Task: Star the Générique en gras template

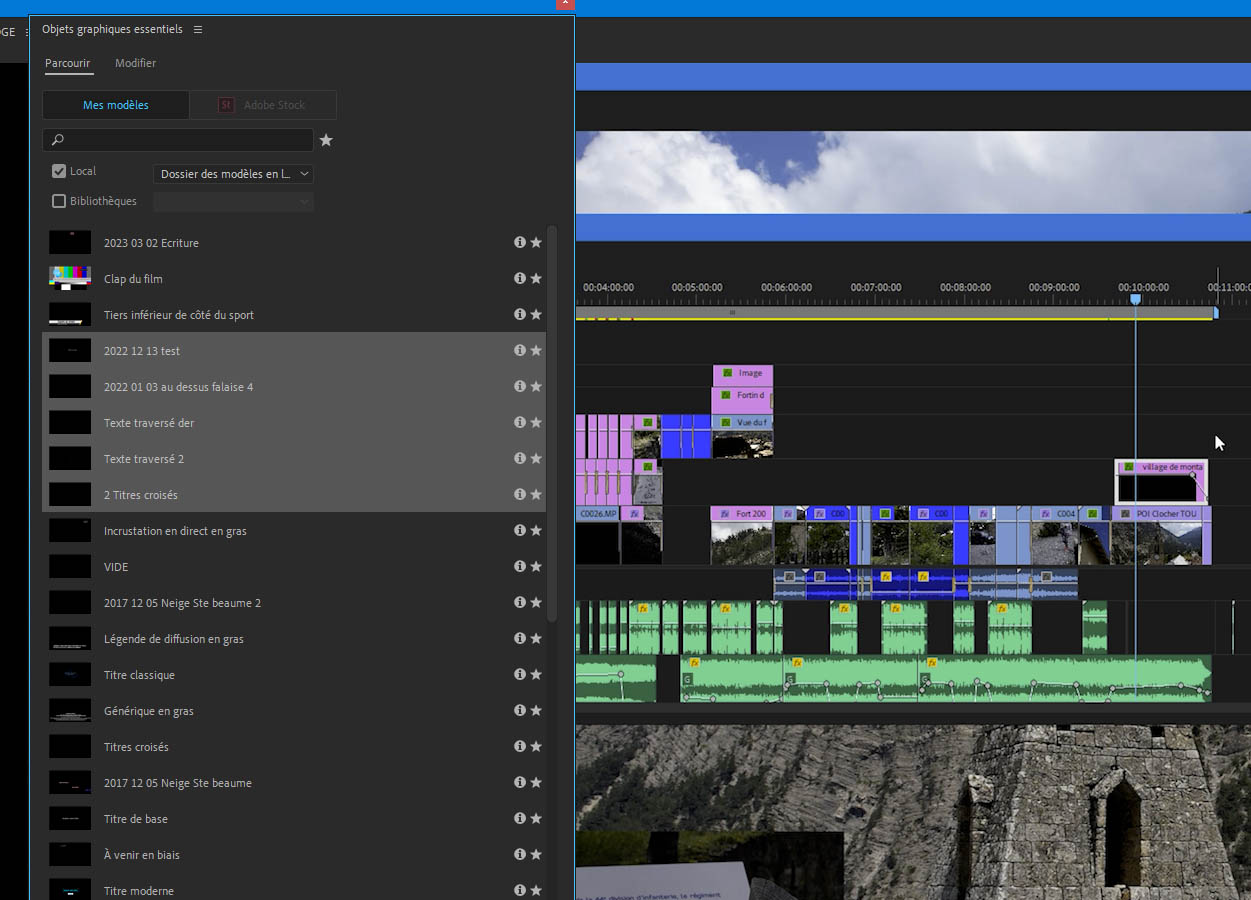Action: [536, 710]
